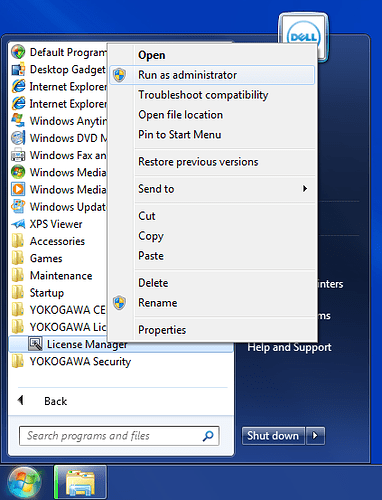The image size is (382, 500).
Task: Click the Windows Fax and Scan icon
Action: 18,155
